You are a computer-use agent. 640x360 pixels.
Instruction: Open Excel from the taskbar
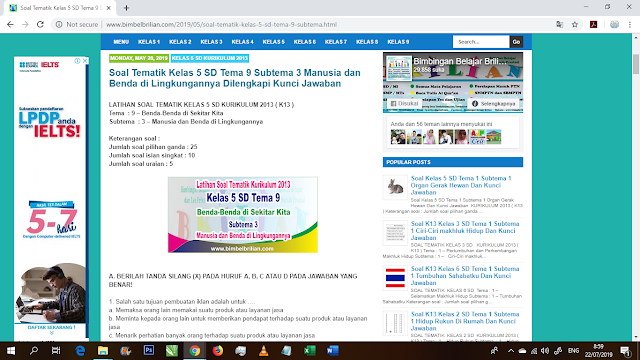point(309,351)
